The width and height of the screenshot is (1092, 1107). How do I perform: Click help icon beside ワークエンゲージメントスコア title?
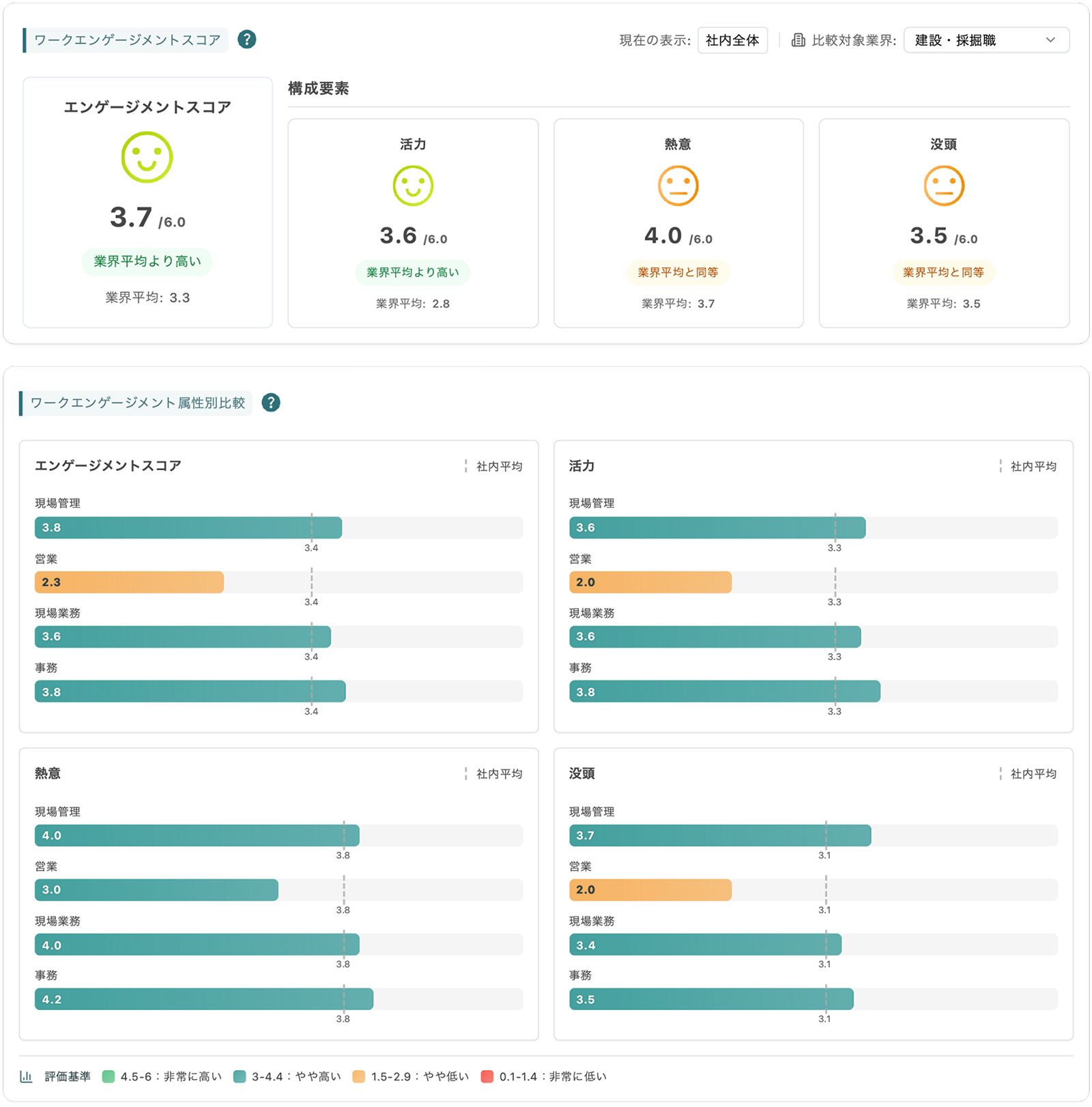(246, 40)
